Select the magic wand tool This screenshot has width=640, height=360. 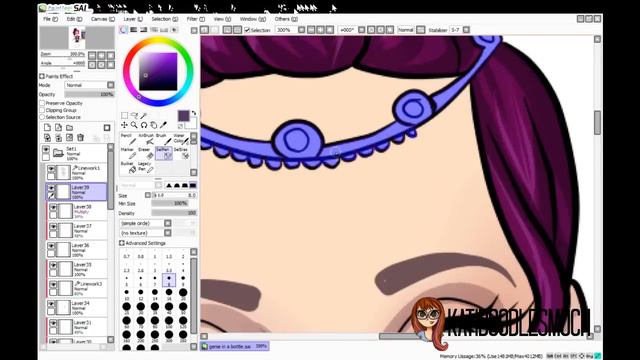(x=143, y=116)
